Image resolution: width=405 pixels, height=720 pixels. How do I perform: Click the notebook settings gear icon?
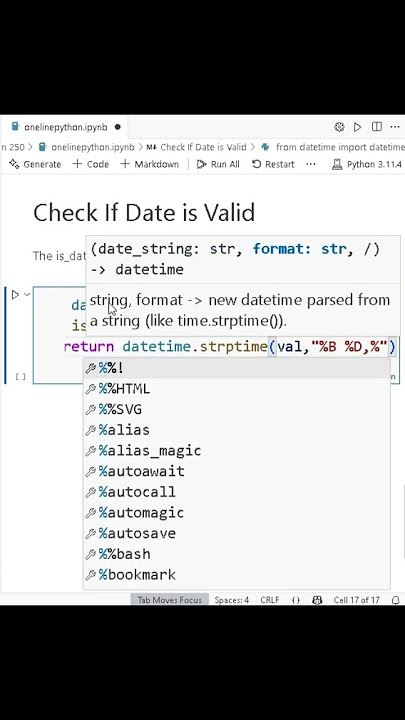pos(339,127)
